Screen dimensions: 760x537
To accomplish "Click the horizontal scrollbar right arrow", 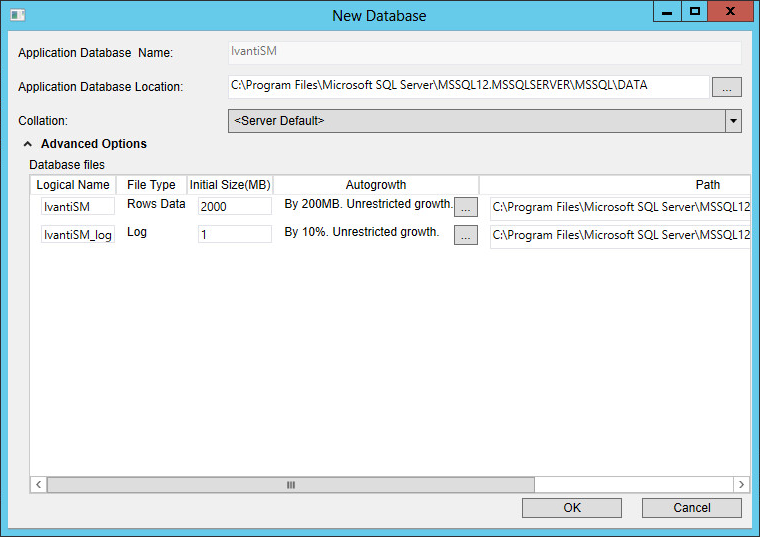I will click(741, 485).
